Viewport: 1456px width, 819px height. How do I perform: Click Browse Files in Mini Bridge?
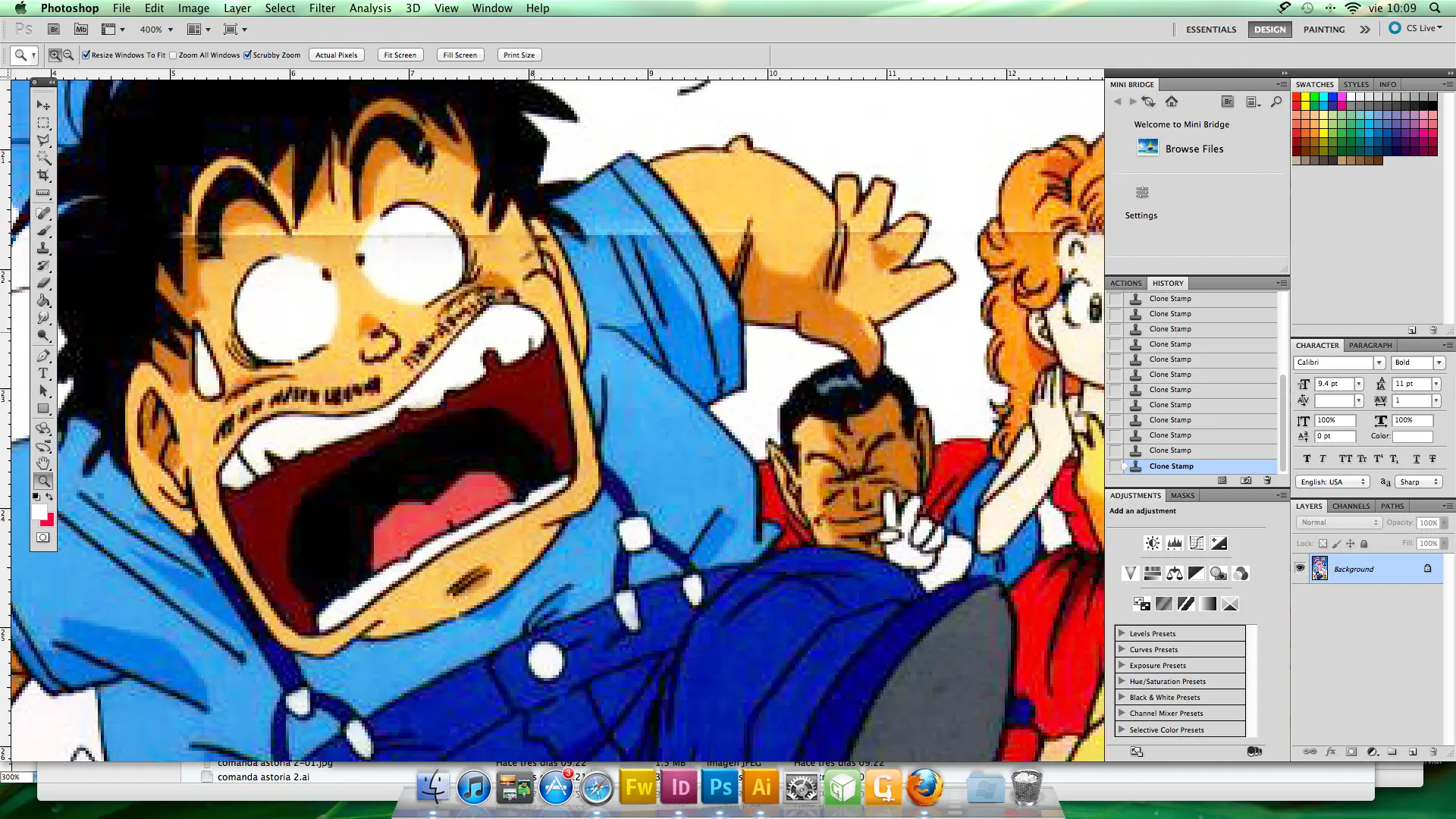(1194, 149)
